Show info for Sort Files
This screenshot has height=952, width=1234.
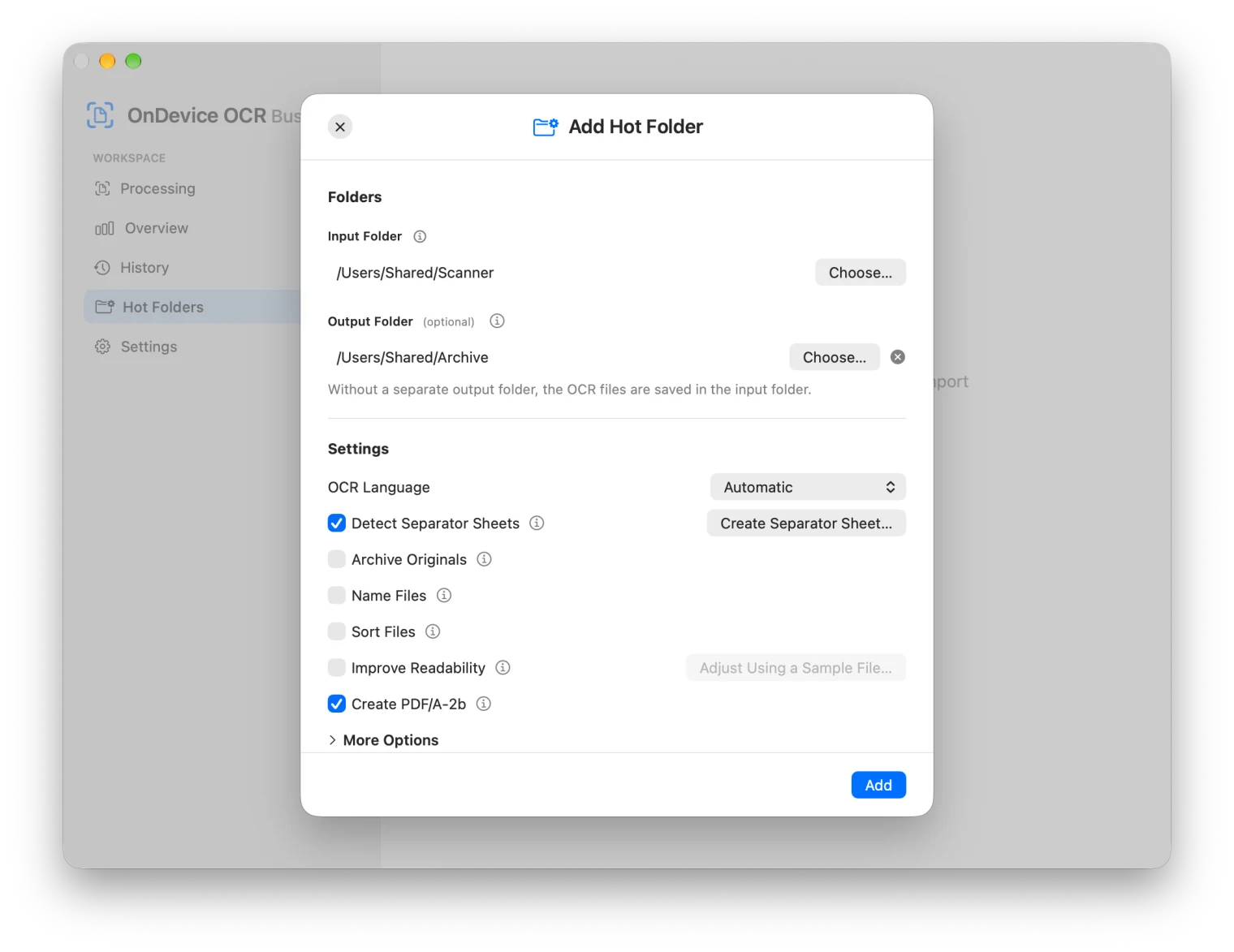coord(433,631)
